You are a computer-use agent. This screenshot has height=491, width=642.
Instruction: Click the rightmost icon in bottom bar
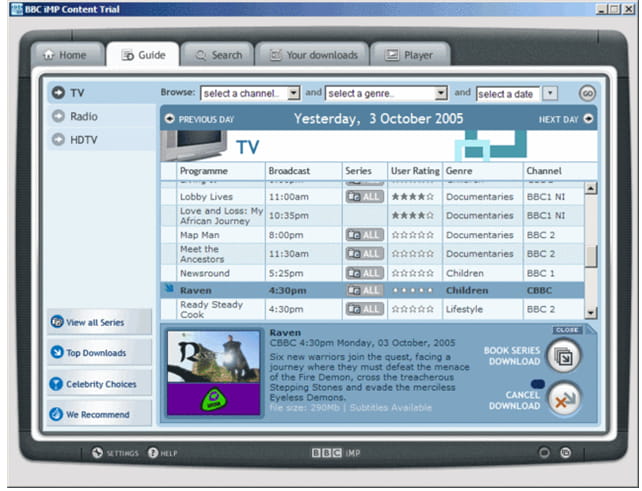pos(565,453)
